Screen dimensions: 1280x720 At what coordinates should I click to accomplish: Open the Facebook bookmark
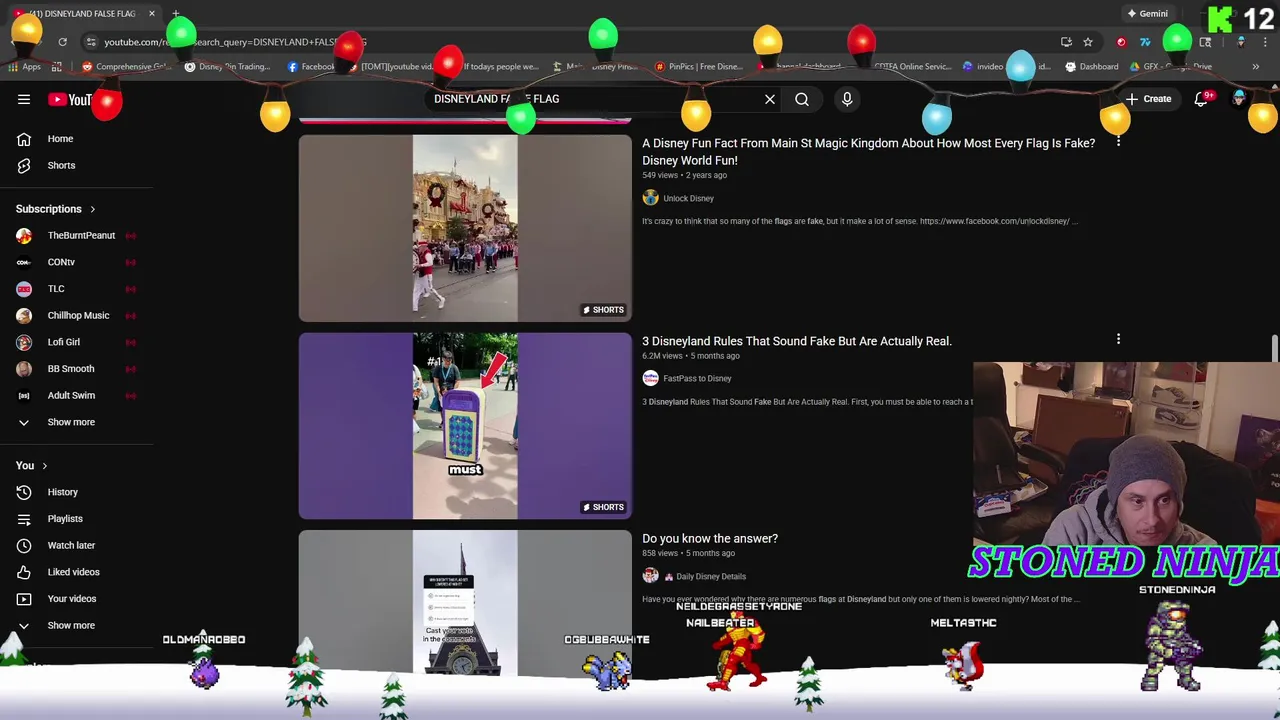coord(311,67)
